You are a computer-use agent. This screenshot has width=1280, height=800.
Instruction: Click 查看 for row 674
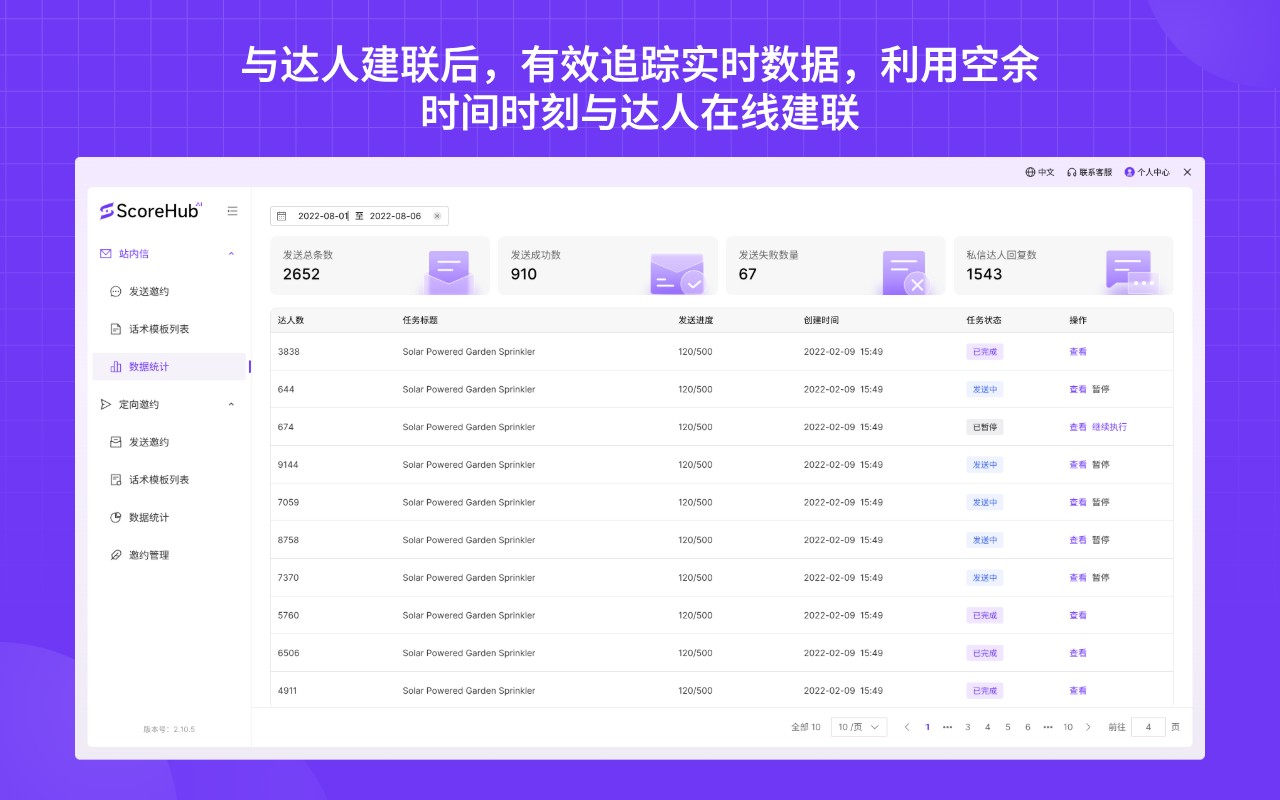tap(1078, 427)
